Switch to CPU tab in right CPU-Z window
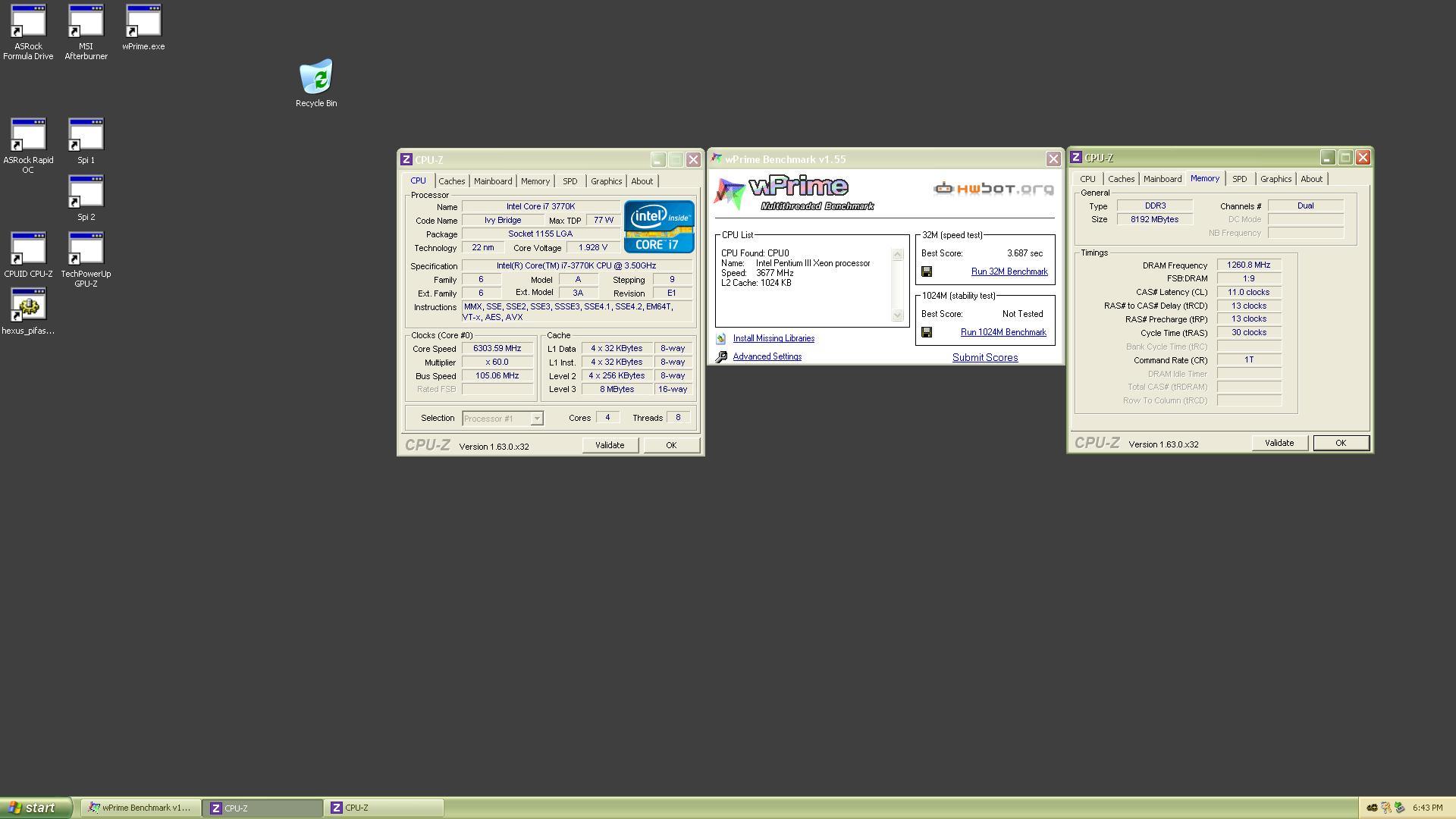 point(1088,179)
